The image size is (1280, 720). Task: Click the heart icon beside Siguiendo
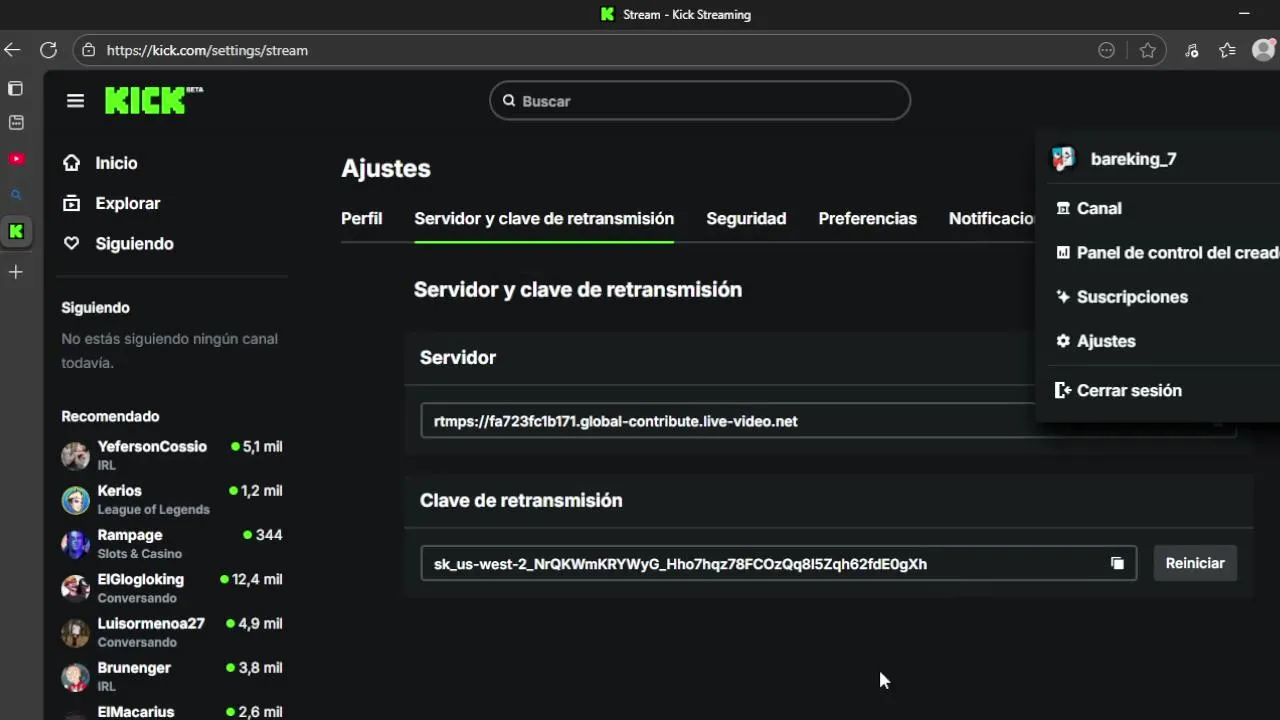point(72,243)
